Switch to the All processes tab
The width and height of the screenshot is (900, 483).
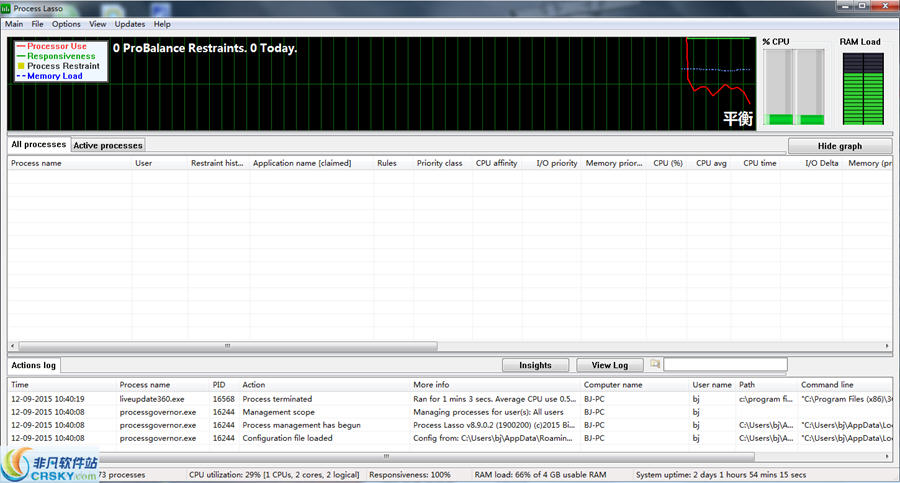38,145
